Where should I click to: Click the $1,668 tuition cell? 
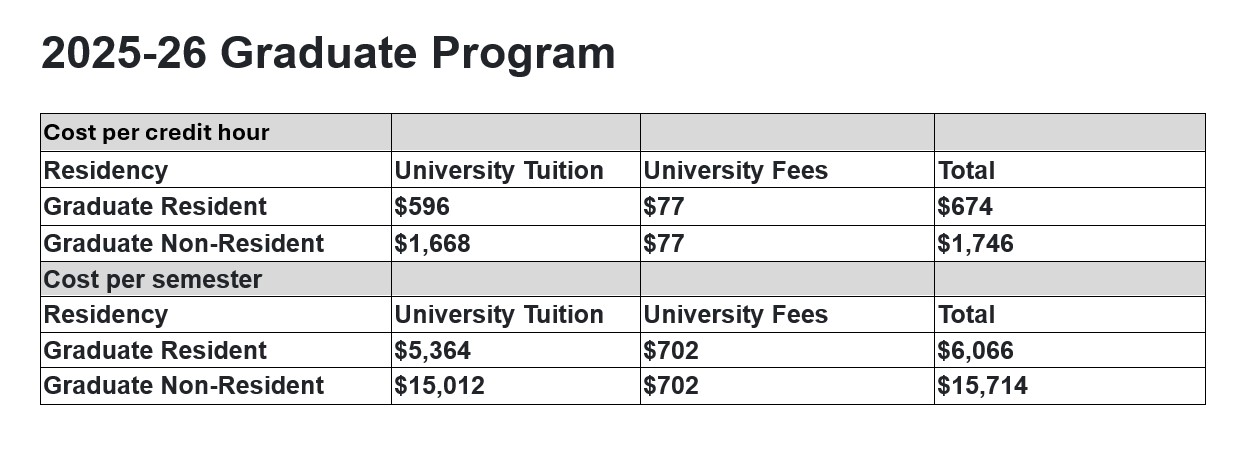(432, 243)
